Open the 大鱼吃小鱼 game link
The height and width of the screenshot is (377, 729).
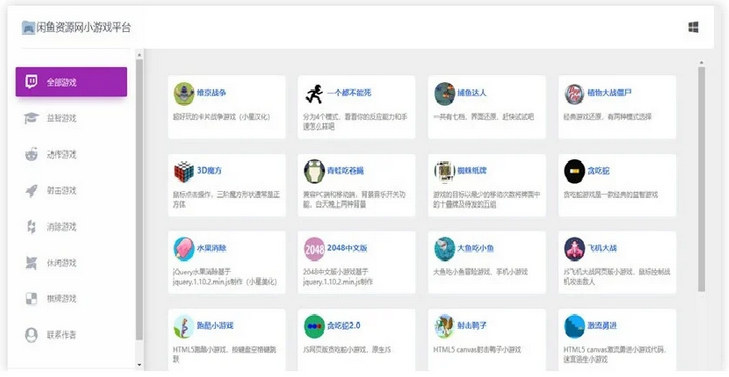pyautogui.click(x=475, y=248)
